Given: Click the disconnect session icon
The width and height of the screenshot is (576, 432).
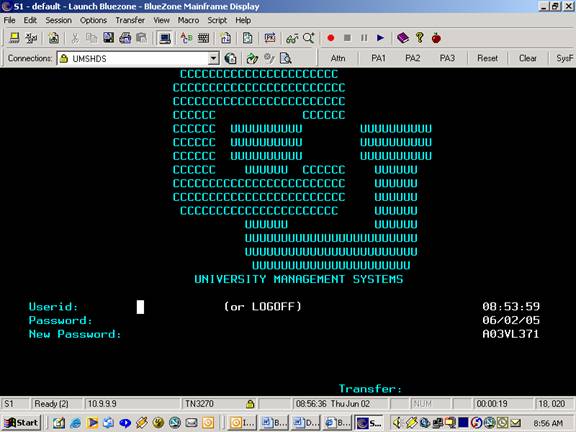Looking at the screenshot, I should [x=31, y=38].
